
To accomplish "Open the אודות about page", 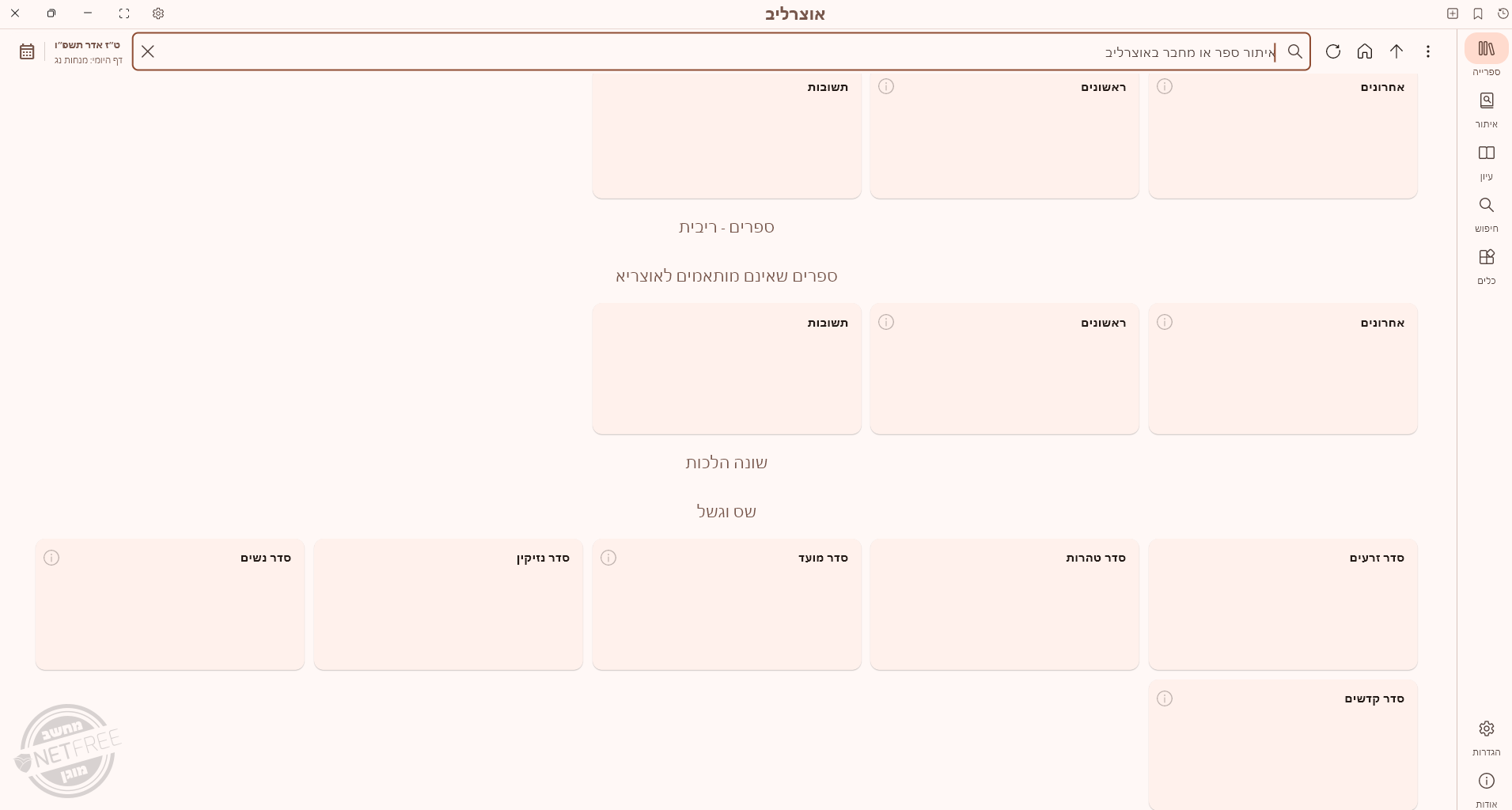I will tap(1486, 782).
